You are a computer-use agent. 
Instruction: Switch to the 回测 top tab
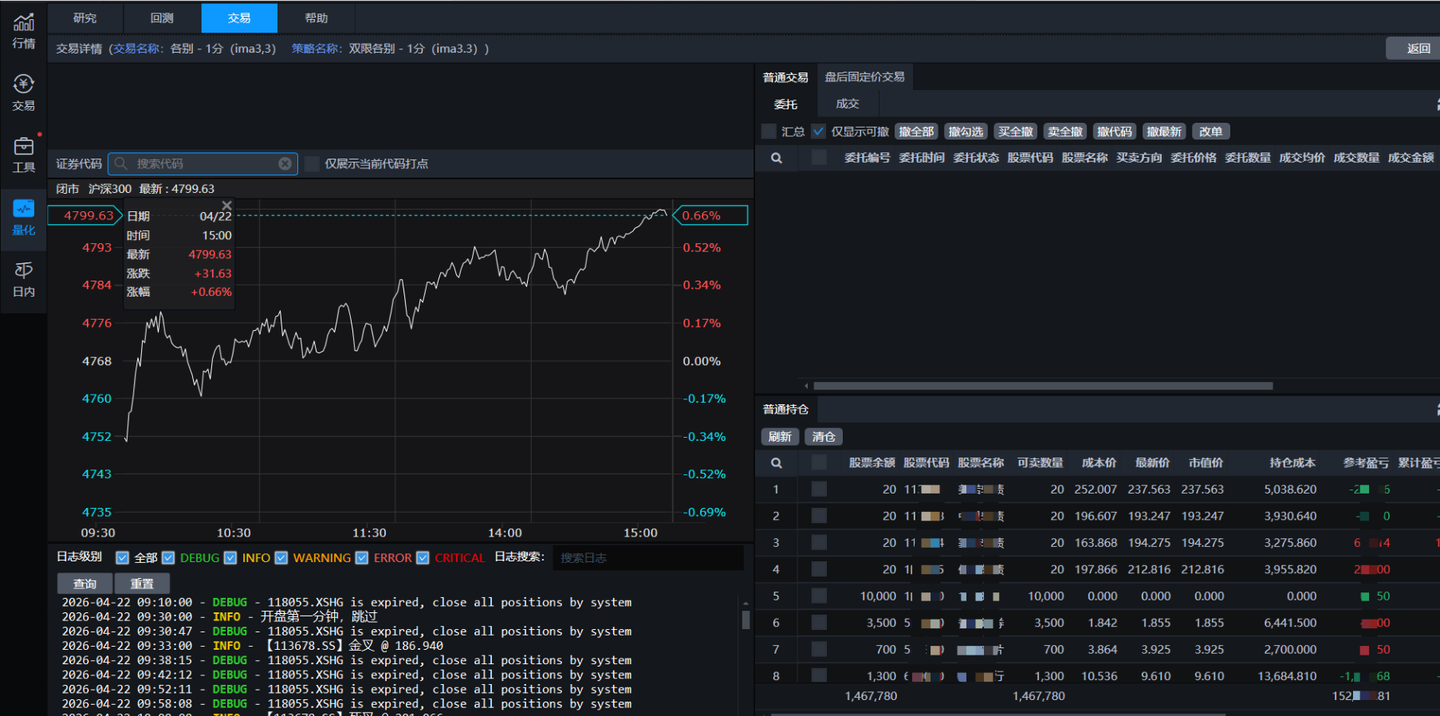pos(162,18)
